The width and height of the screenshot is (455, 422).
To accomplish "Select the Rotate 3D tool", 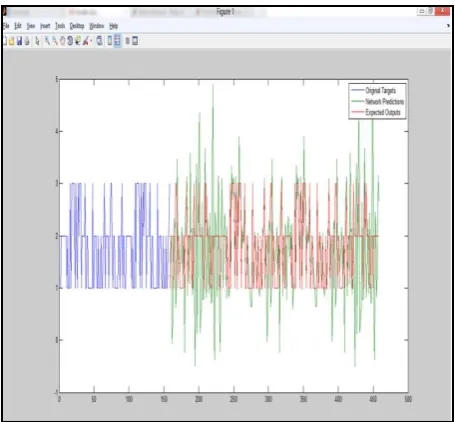I will tap(70, 41).
